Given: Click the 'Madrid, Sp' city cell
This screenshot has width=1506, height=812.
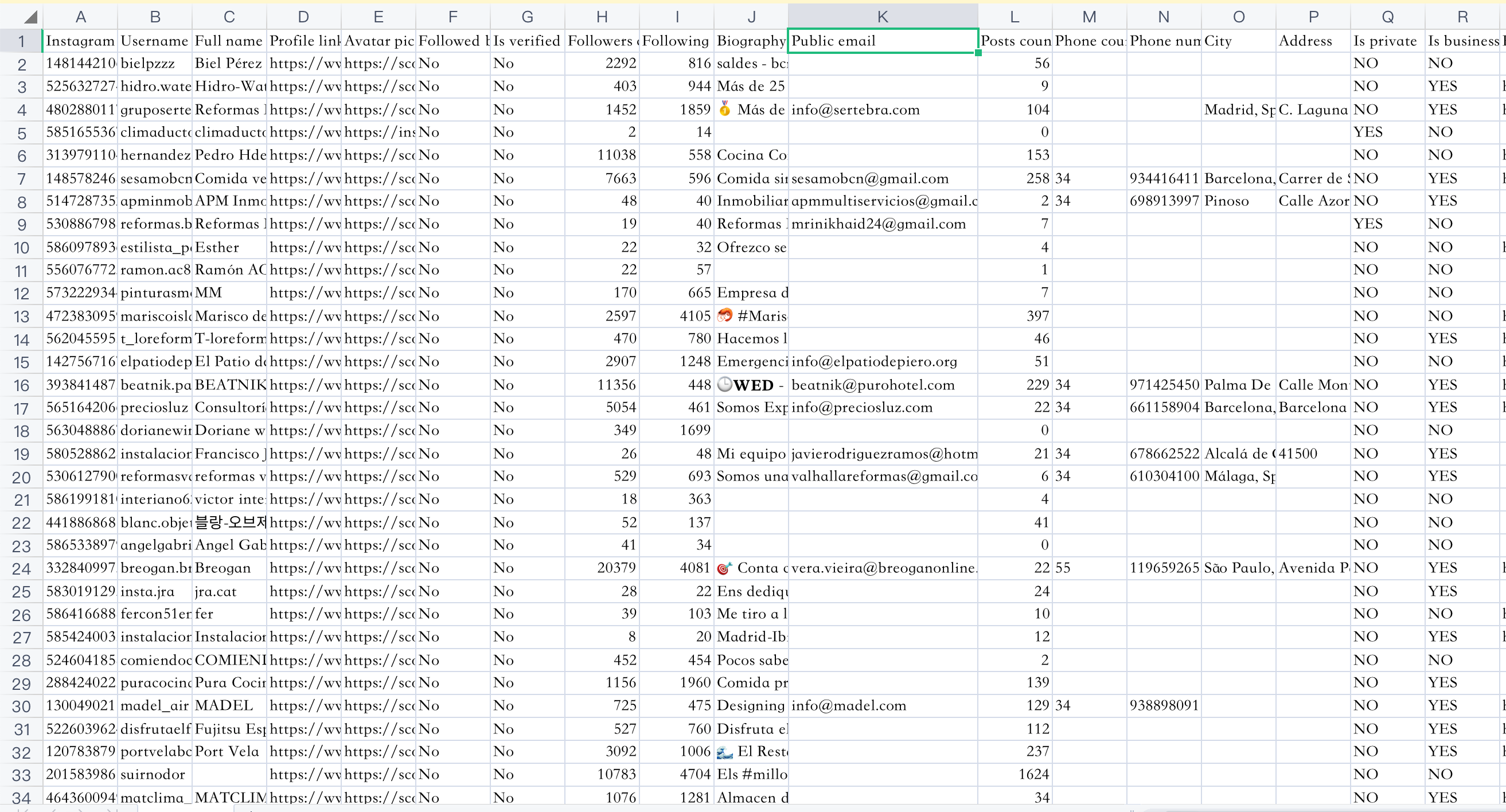Looking at the screenshot, I should click(x=1238, y=110).
